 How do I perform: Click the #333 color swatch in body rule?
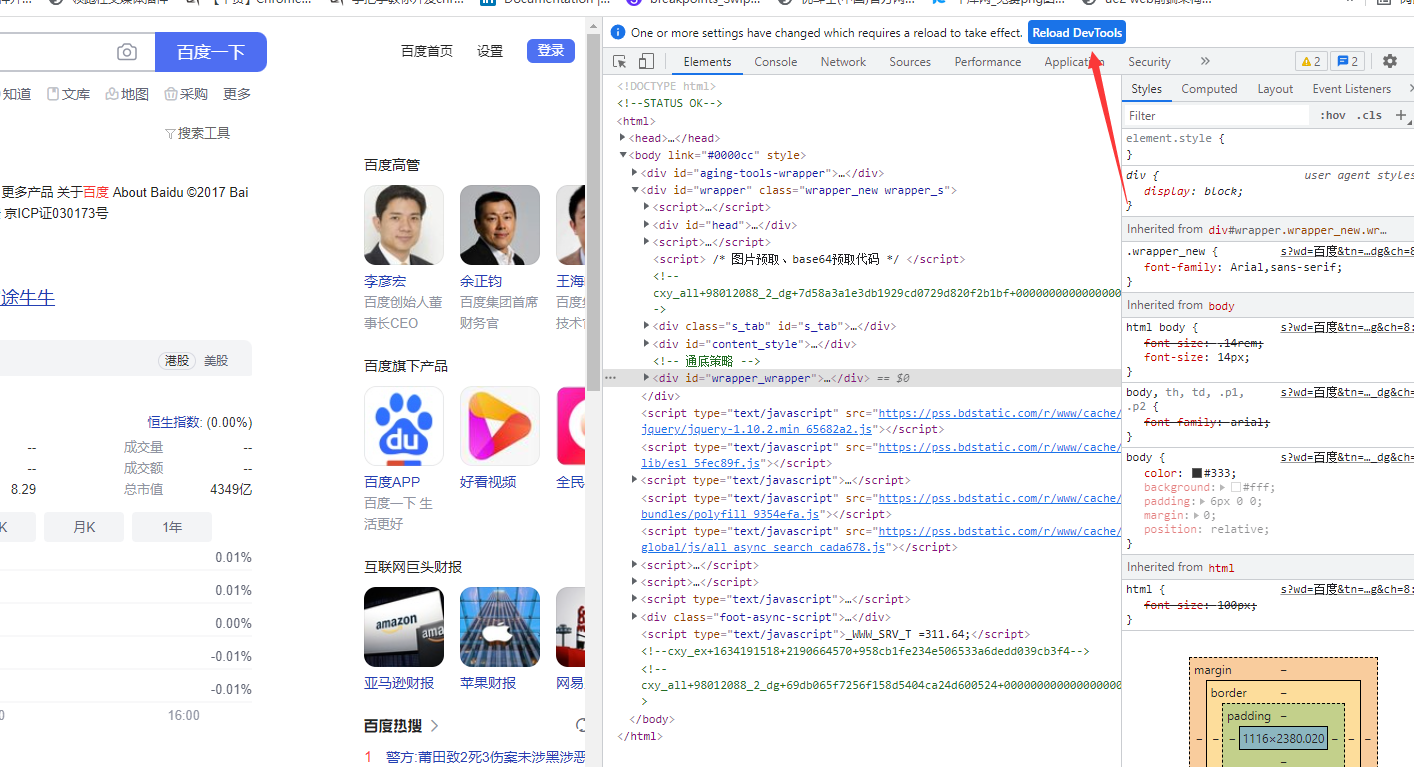[x=1197, y=472]
